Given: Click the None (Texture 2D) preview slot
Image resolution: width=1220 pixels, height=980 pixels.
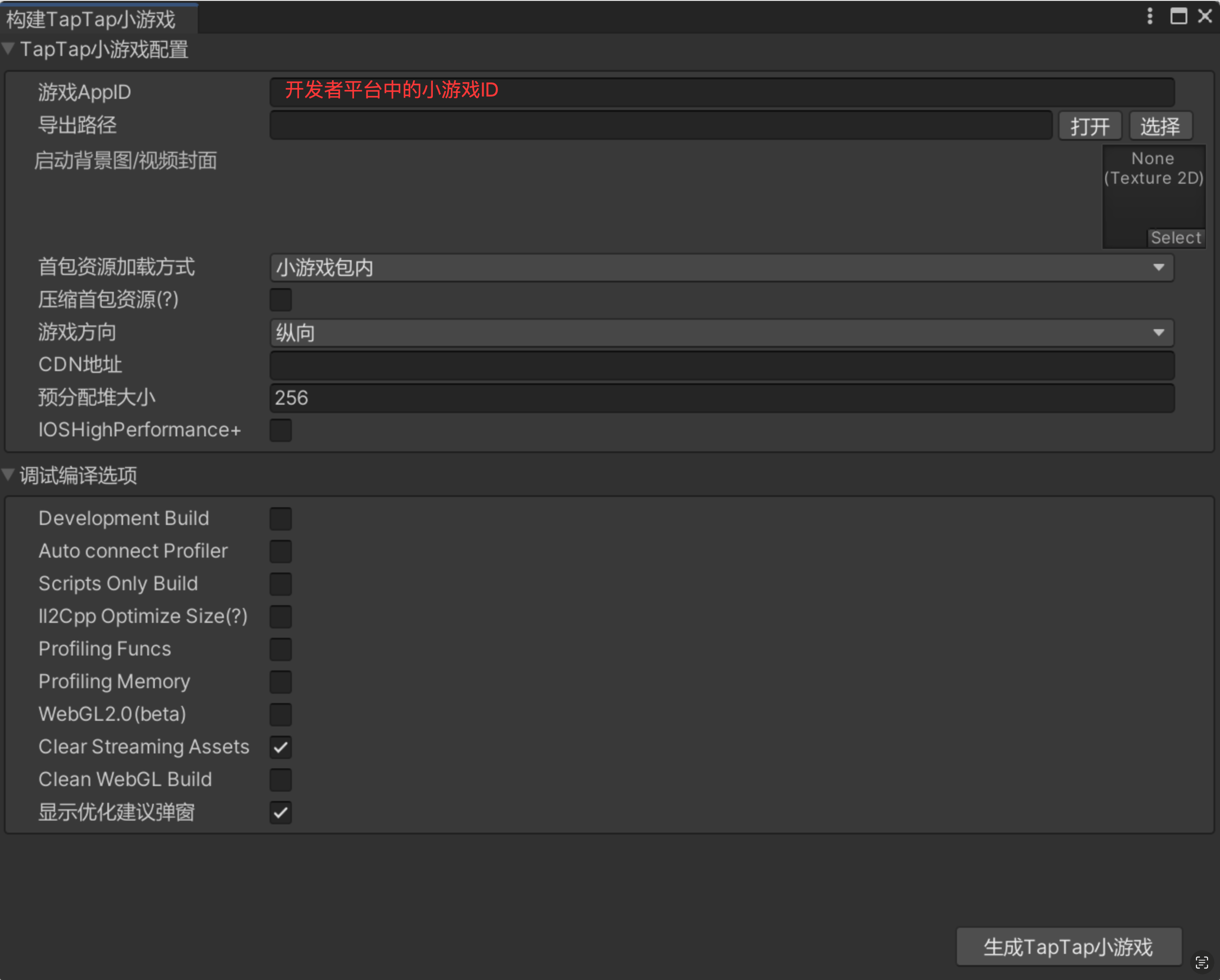Looking at the screenshot, I should coord(1153,196).
